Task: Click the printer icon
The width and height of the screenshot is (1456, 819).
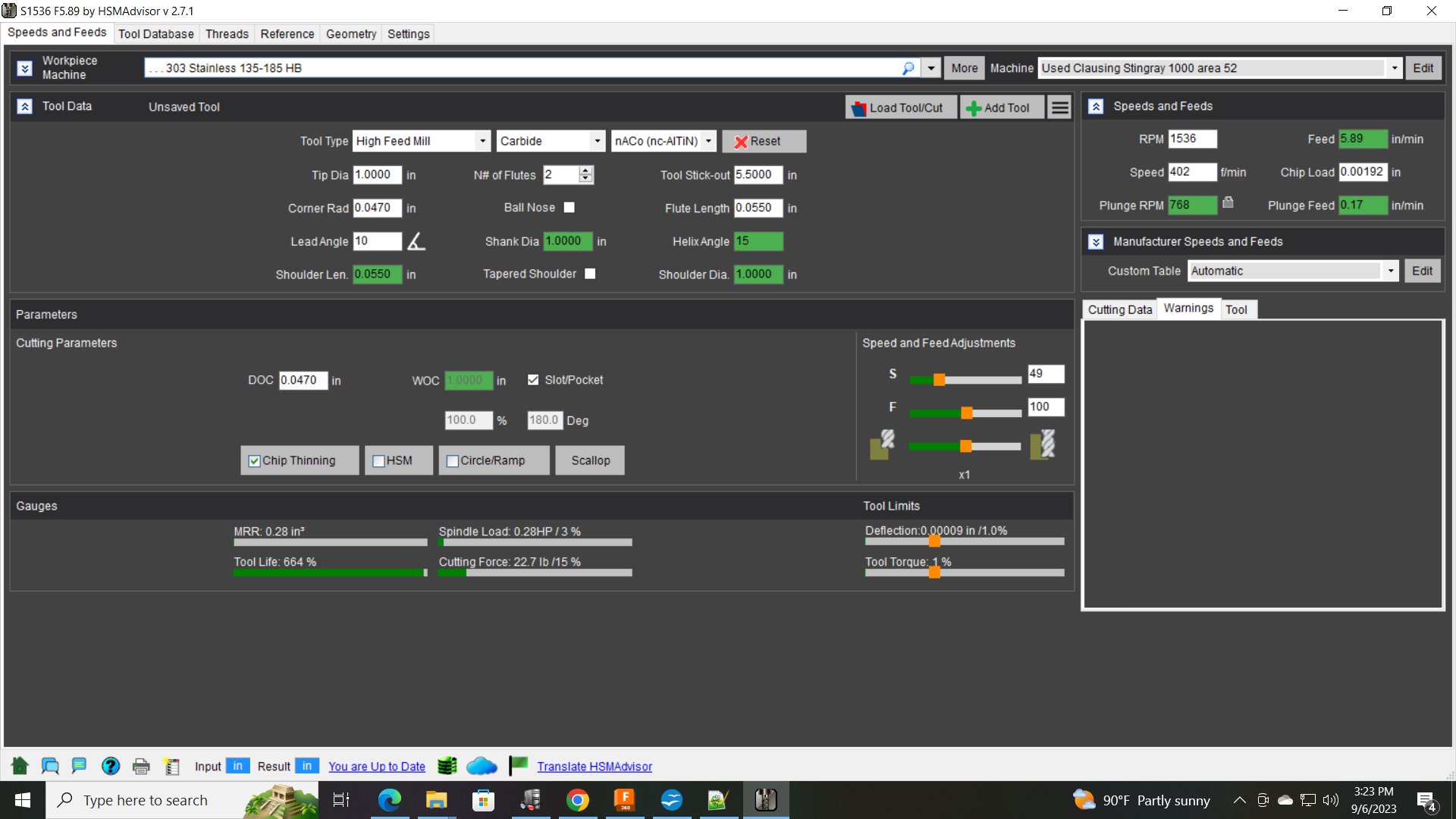Action: click(x=141, y=766)
